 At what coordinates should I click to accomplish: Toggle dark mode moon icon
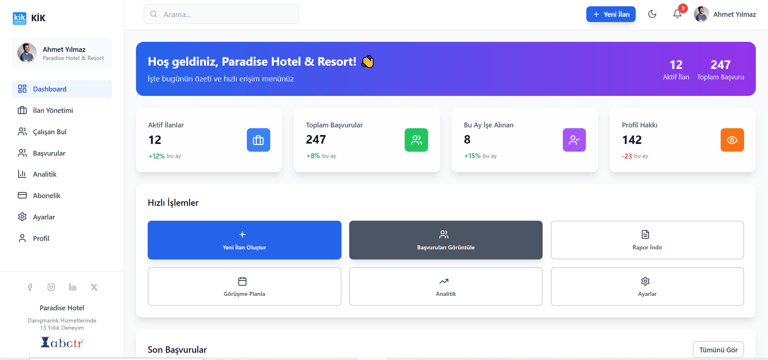[x=652, y=14]
